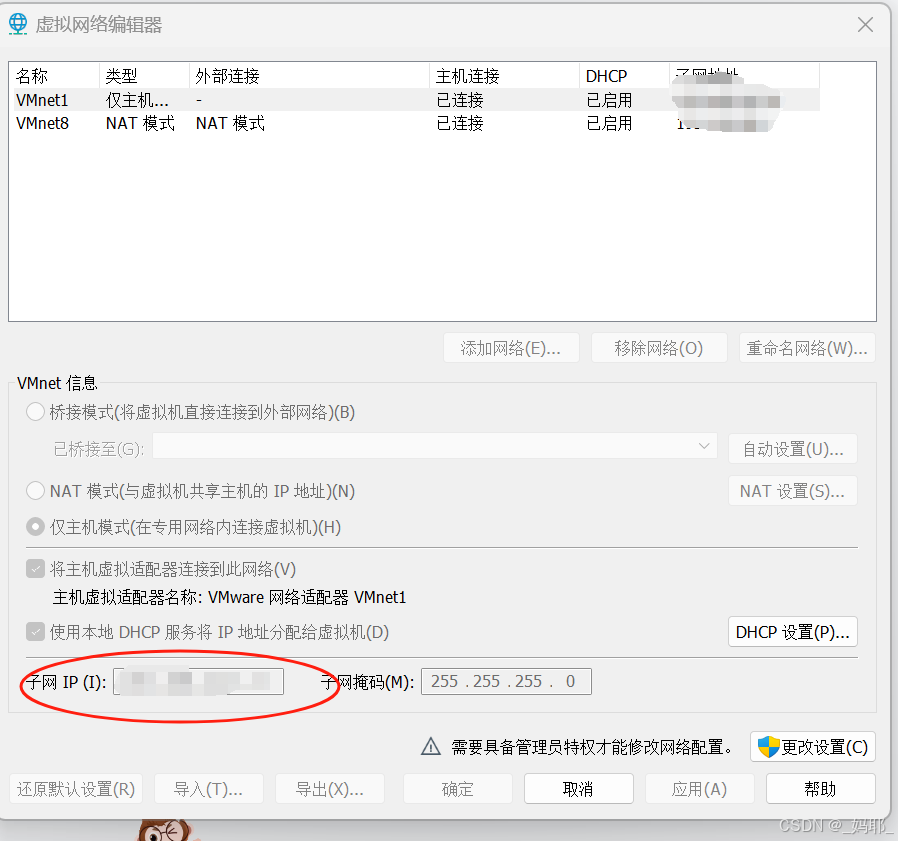Close the Virtual Network Editor window
This screenshot has width=898, height=841.
865,25
